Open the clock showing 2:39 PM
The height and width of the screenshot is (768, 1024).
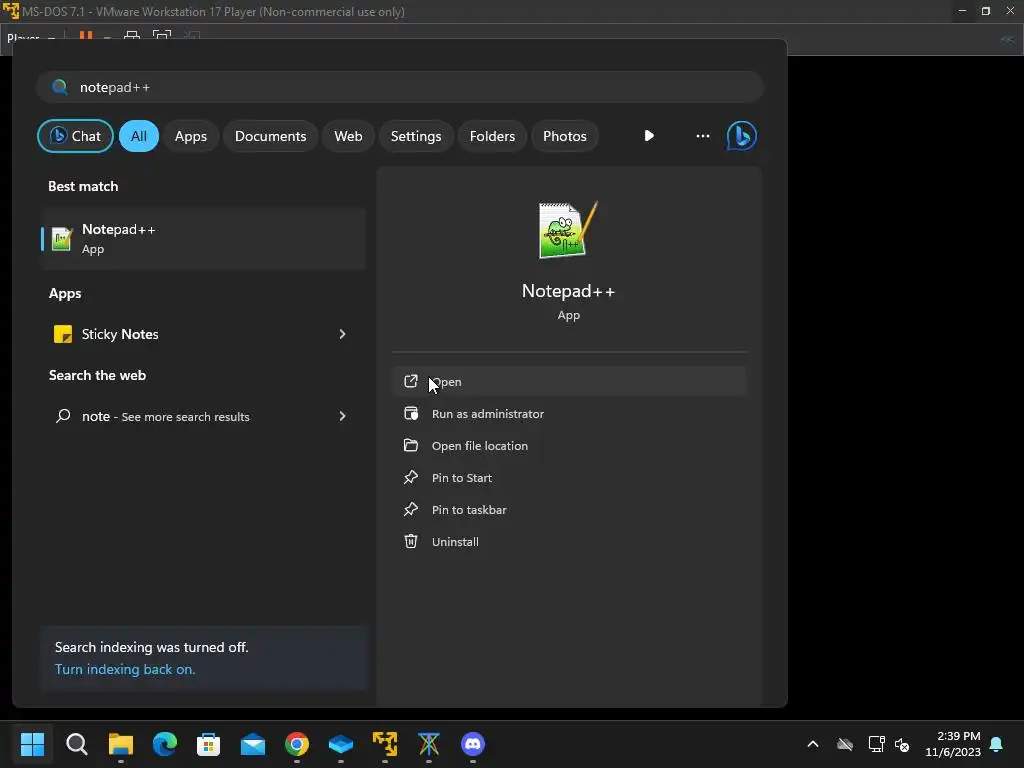tap(953, 744)
